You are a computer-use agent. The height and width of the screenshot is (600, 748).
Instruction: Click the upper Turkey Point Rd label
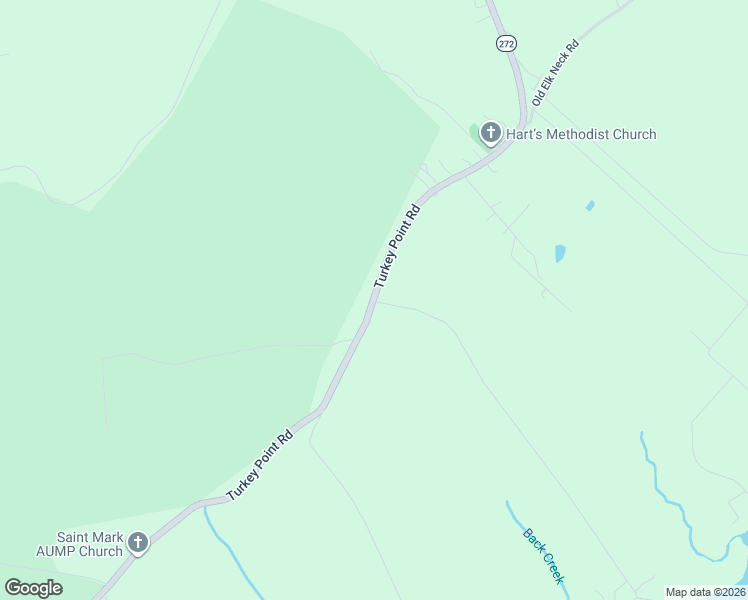(397, 246)
